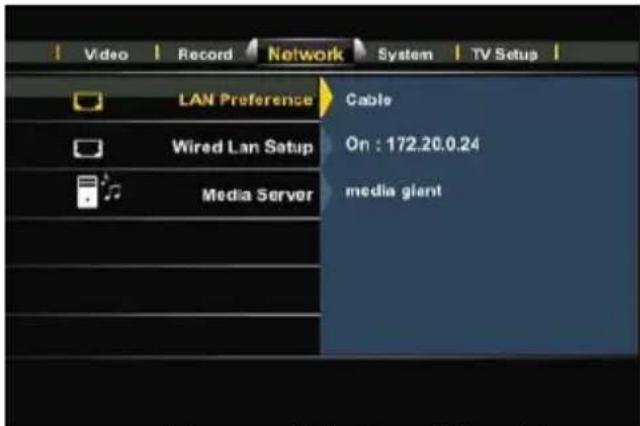The width and height of the screenshot is (640, 426).
Task: Select the LAN Preference network icon
Action: pyautogui.click(x=88, y=101)
